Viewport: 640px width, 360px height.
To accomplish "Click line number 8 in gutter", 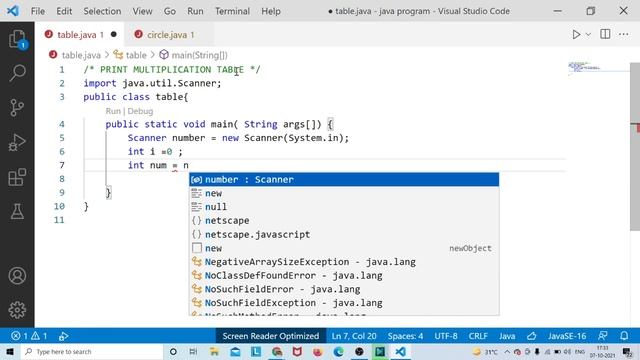I will [62, 179].
